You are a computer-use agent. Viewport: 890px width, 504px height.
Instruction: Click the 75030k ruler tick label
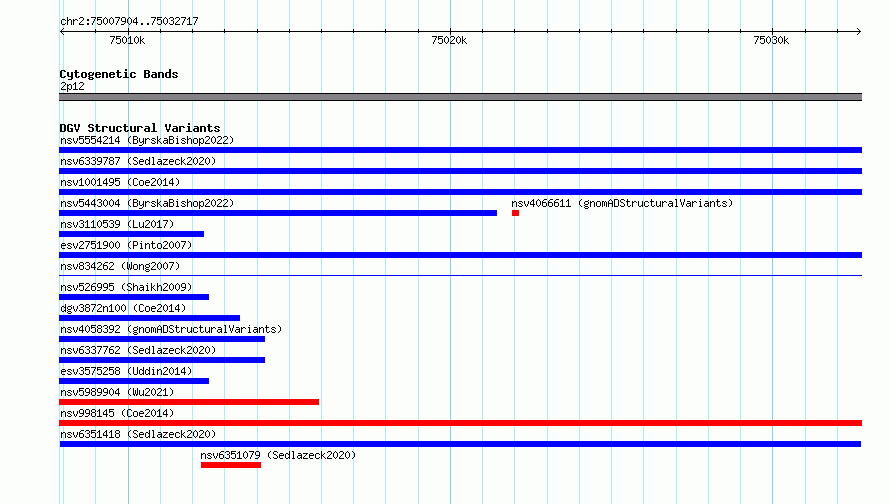(x=771, y=40)
